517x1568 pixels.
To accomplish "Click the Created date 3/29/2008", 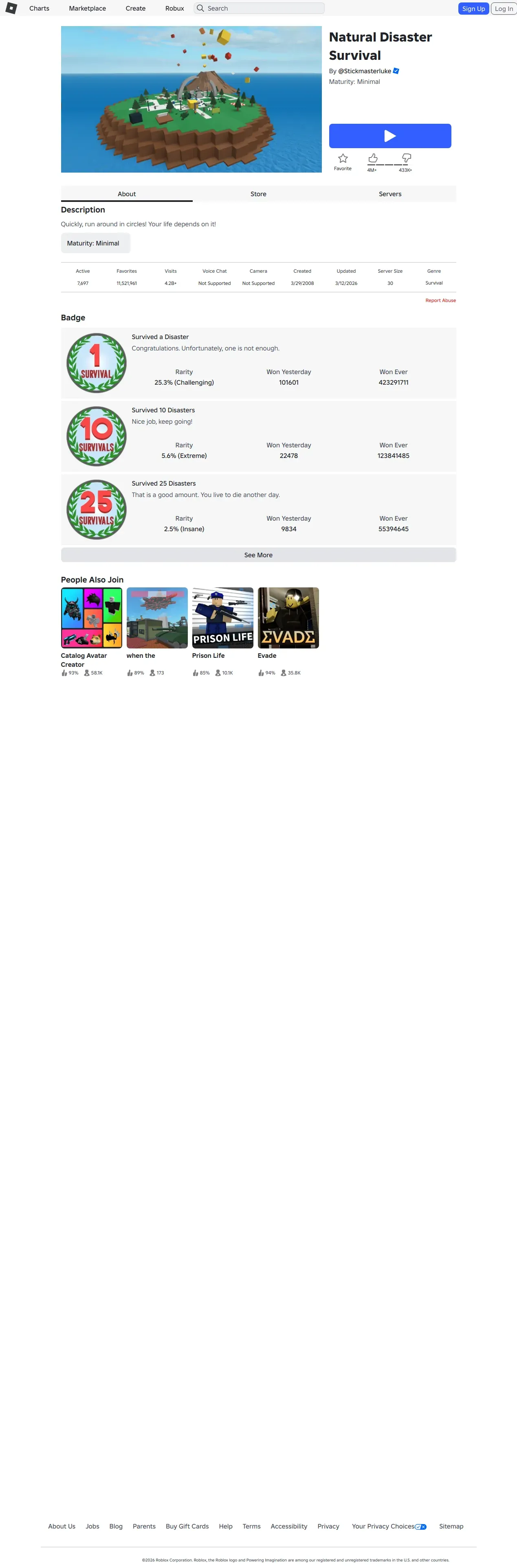I will coord(302,283).
